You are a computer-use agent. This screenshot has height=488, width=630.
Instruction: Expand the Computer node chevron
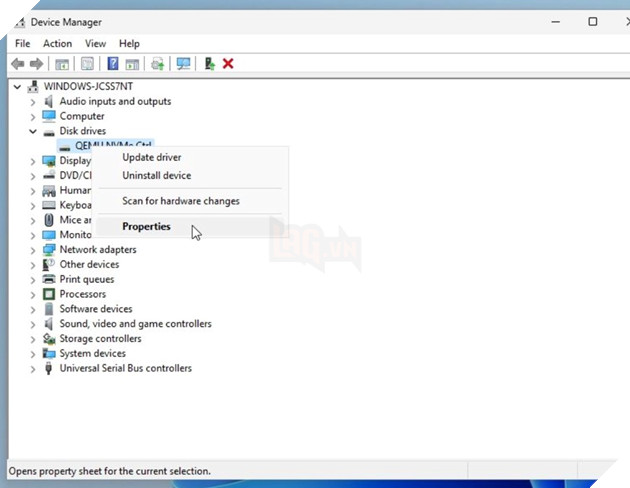tap(33, 116)
